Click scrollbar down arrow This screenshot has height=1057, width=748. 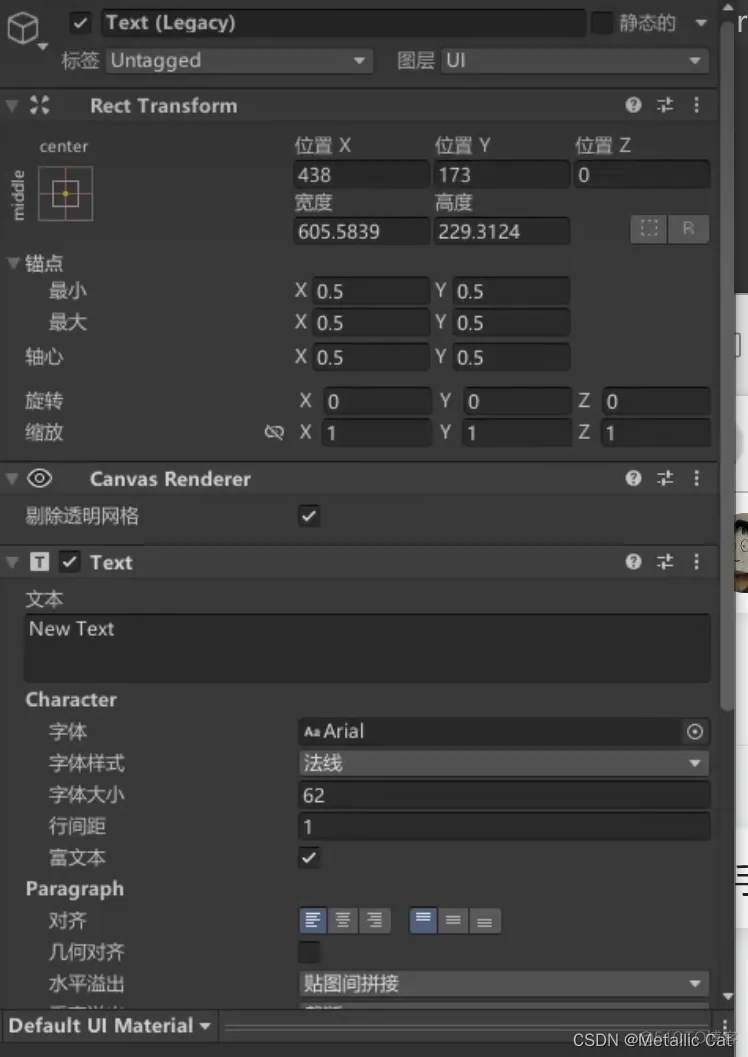[727, 996]
